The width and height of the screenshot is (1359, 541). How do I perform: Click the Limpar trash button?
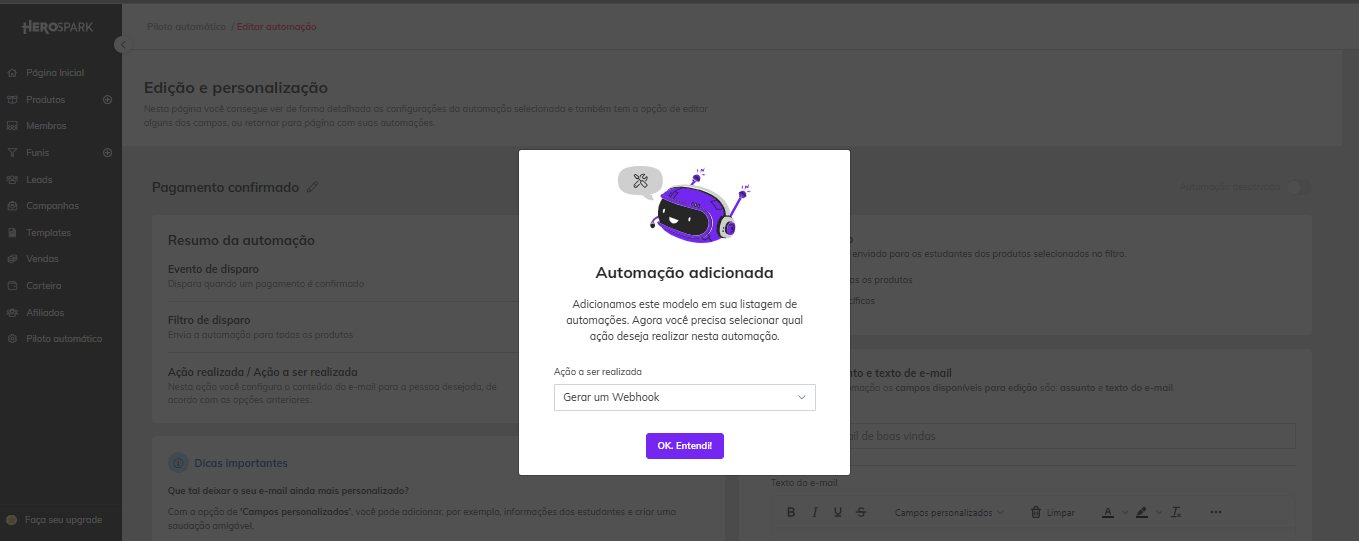click(1052, 512)
